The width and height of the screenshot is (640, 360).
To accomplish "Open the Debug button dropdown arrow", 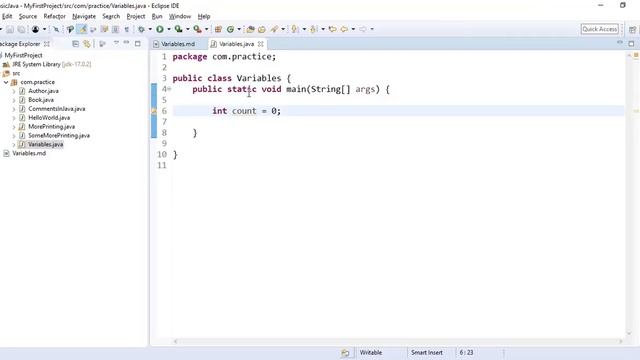I will coord(150,29).
